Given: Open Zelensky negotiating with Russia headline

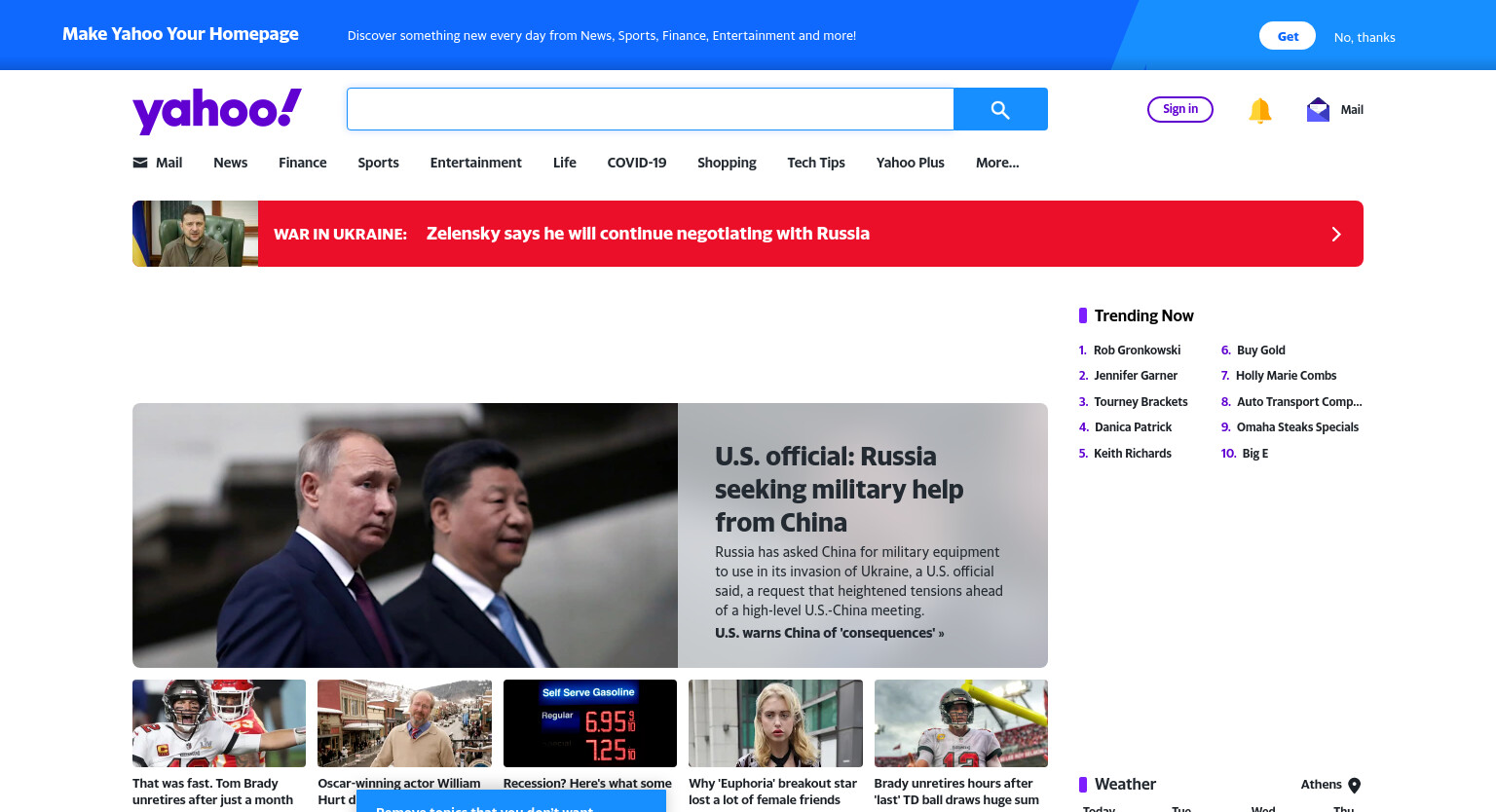Looking at the screenshot, I should coord(648,234).
